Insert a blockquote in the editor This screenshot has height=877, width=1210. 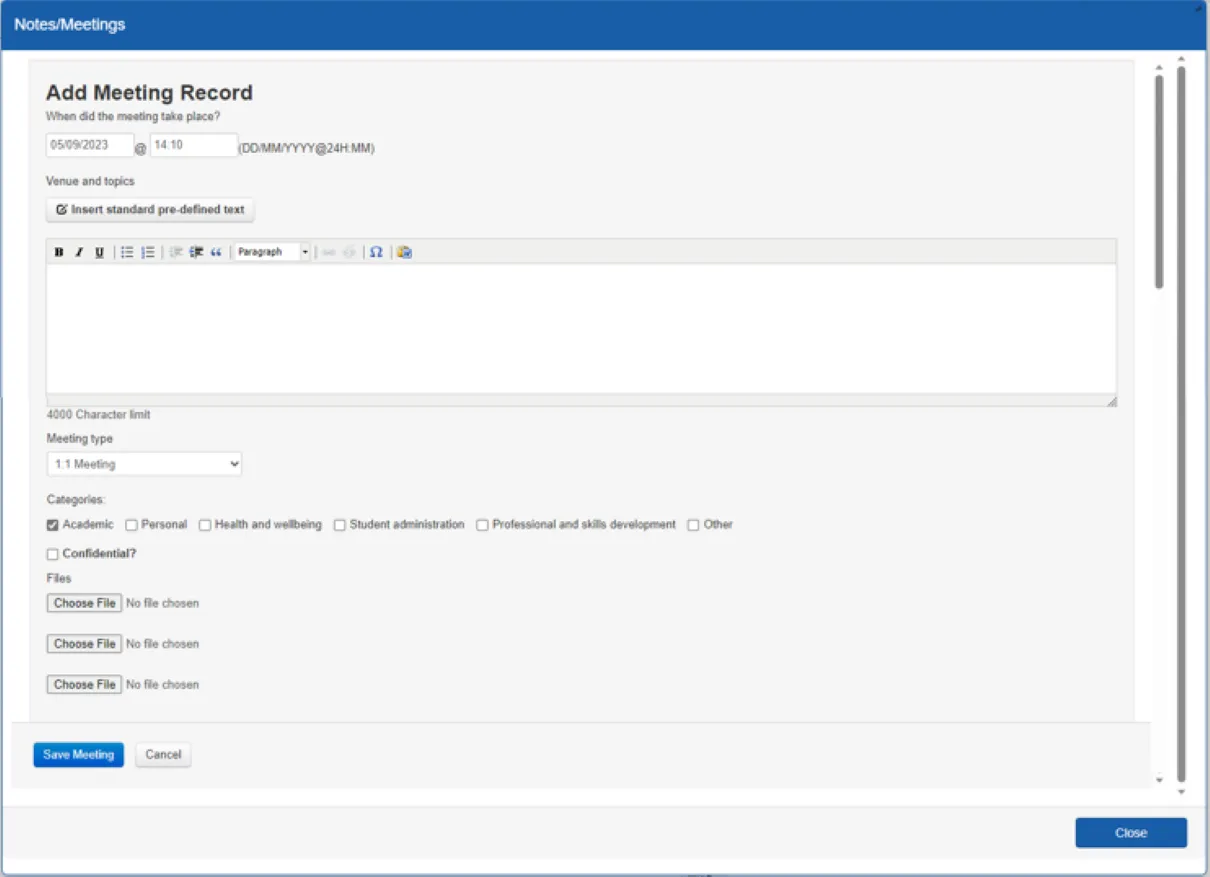tap(217, 252)
